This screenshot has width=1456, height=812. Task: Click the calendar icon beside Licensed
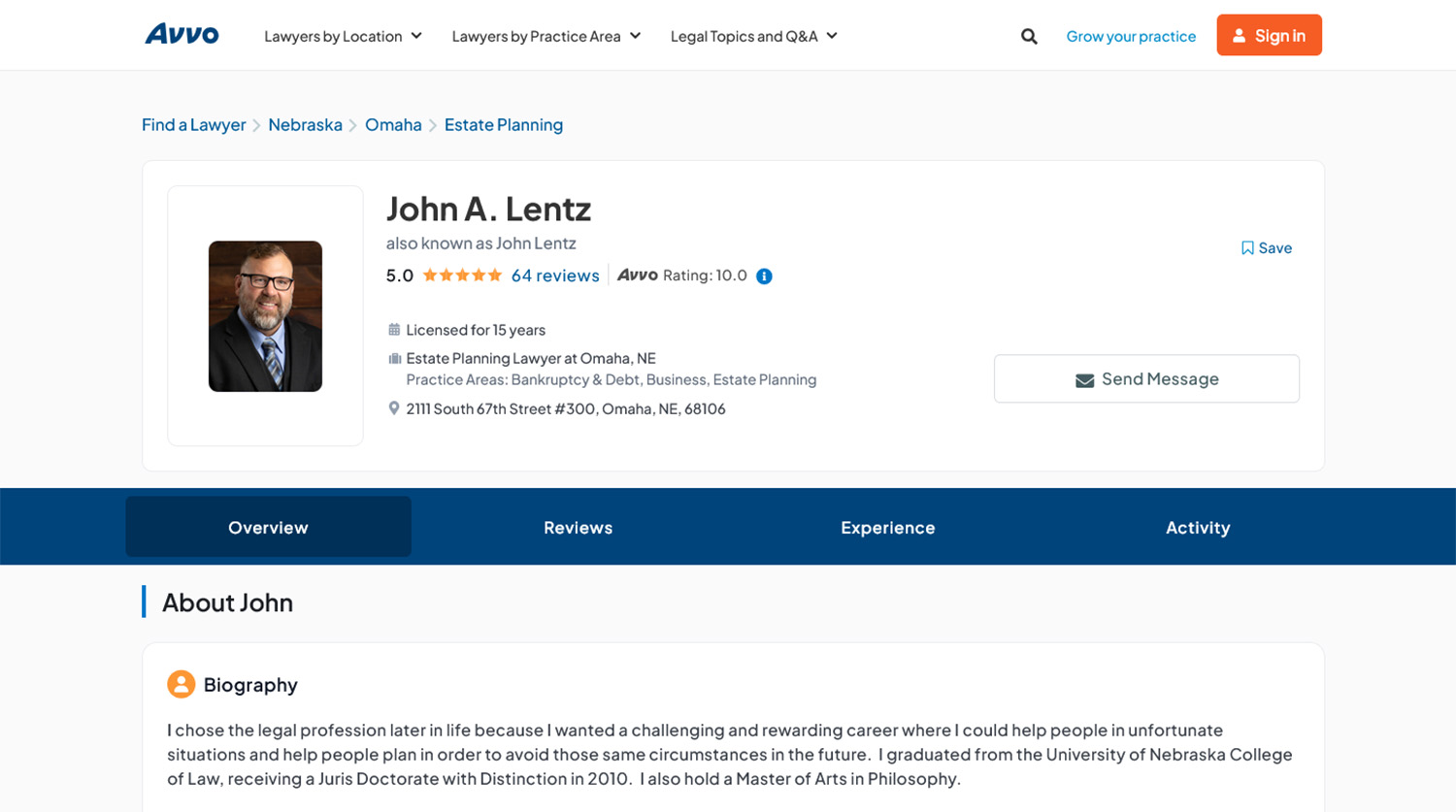(x=393, y=330)
